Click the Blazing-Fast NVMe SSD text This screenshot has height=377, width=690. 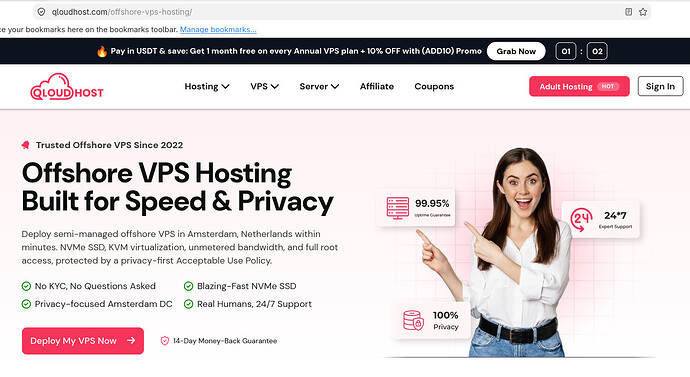[x=246, y=286]
